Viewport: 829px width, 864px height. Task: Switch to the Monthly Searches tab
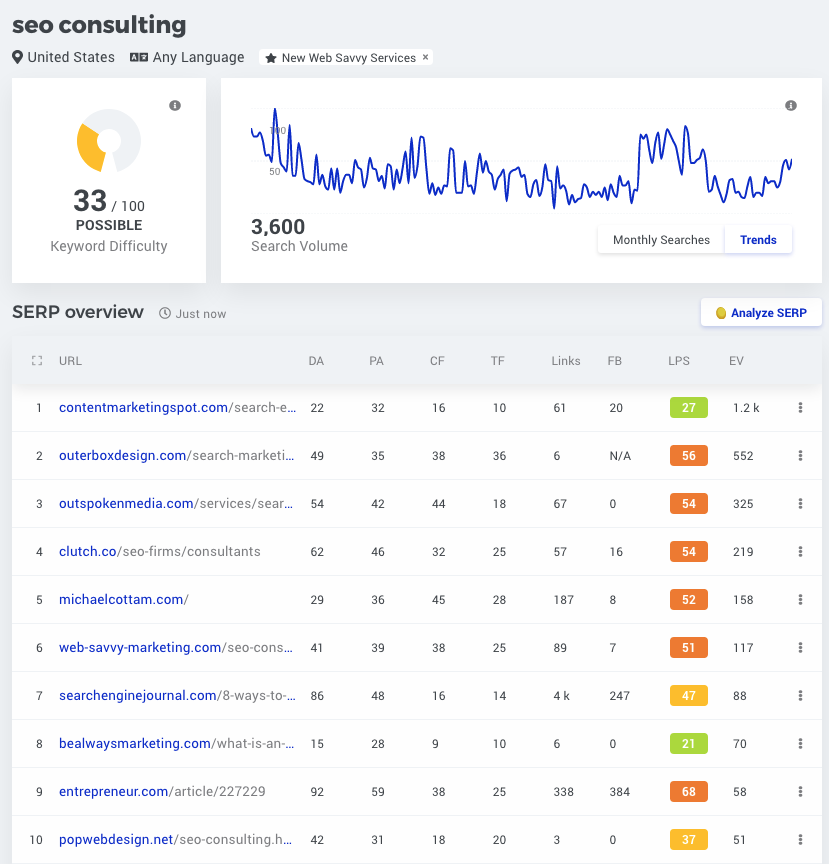pos(661,240)
